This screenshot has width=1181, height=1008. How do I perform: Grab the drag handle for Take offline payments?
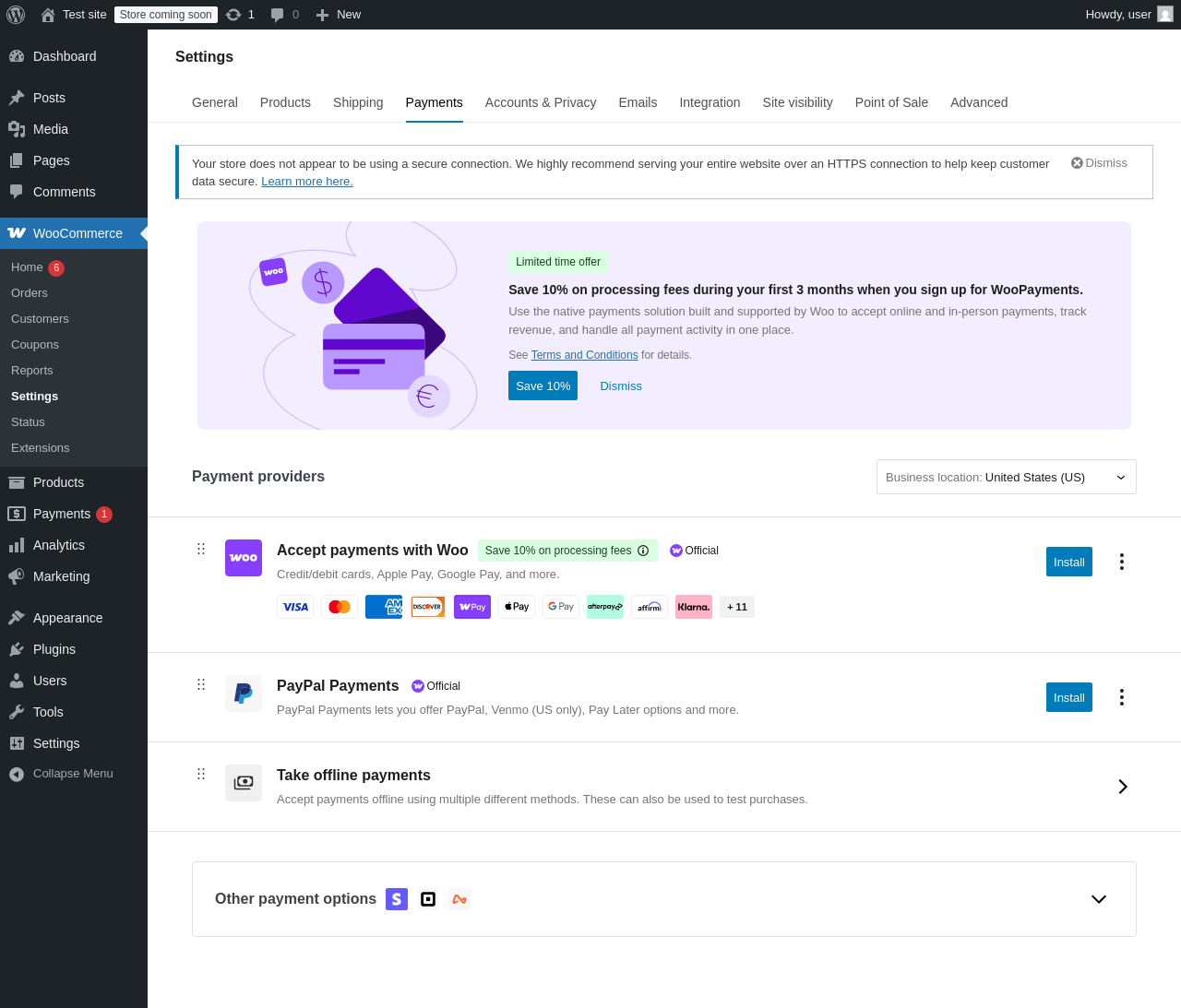click(x=201, y=774)
